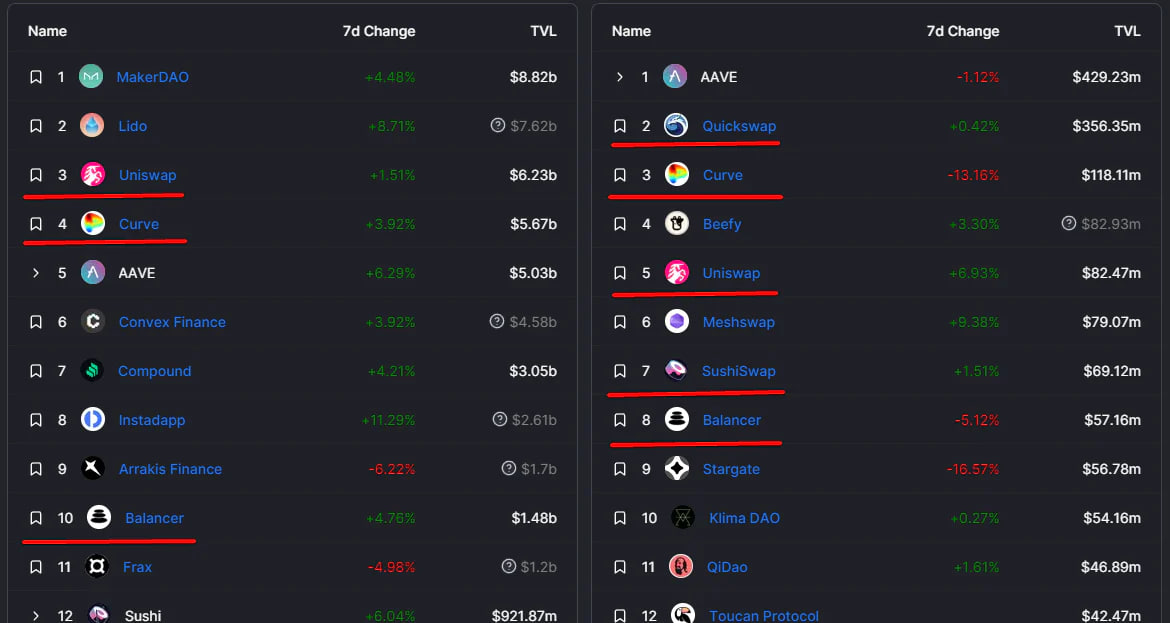Open the QiDao protocol link
The height and width of the screenshot is (623, 1170).
(727, 567)
